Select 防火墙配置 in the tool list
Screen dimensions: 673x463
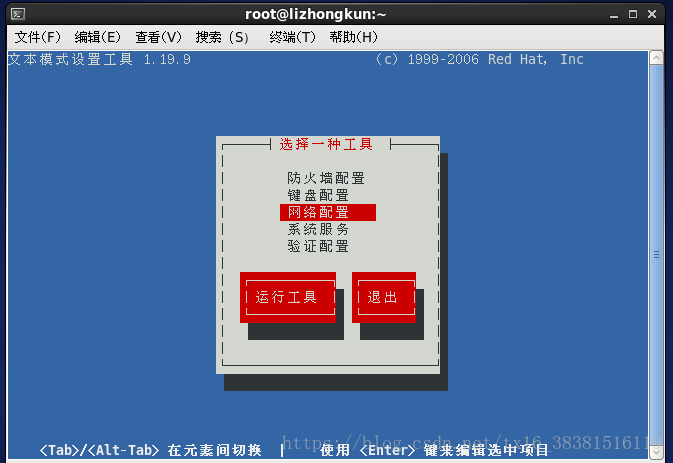[326, 178]
